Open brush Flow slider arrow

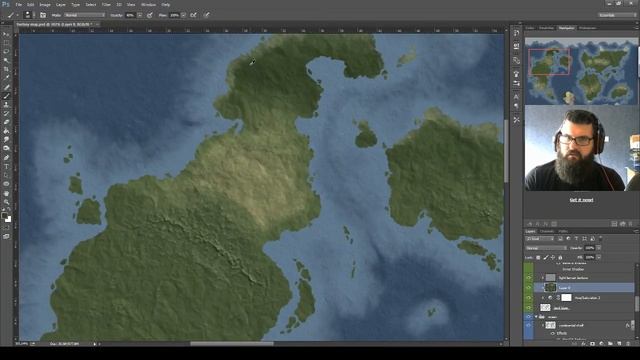184,15
